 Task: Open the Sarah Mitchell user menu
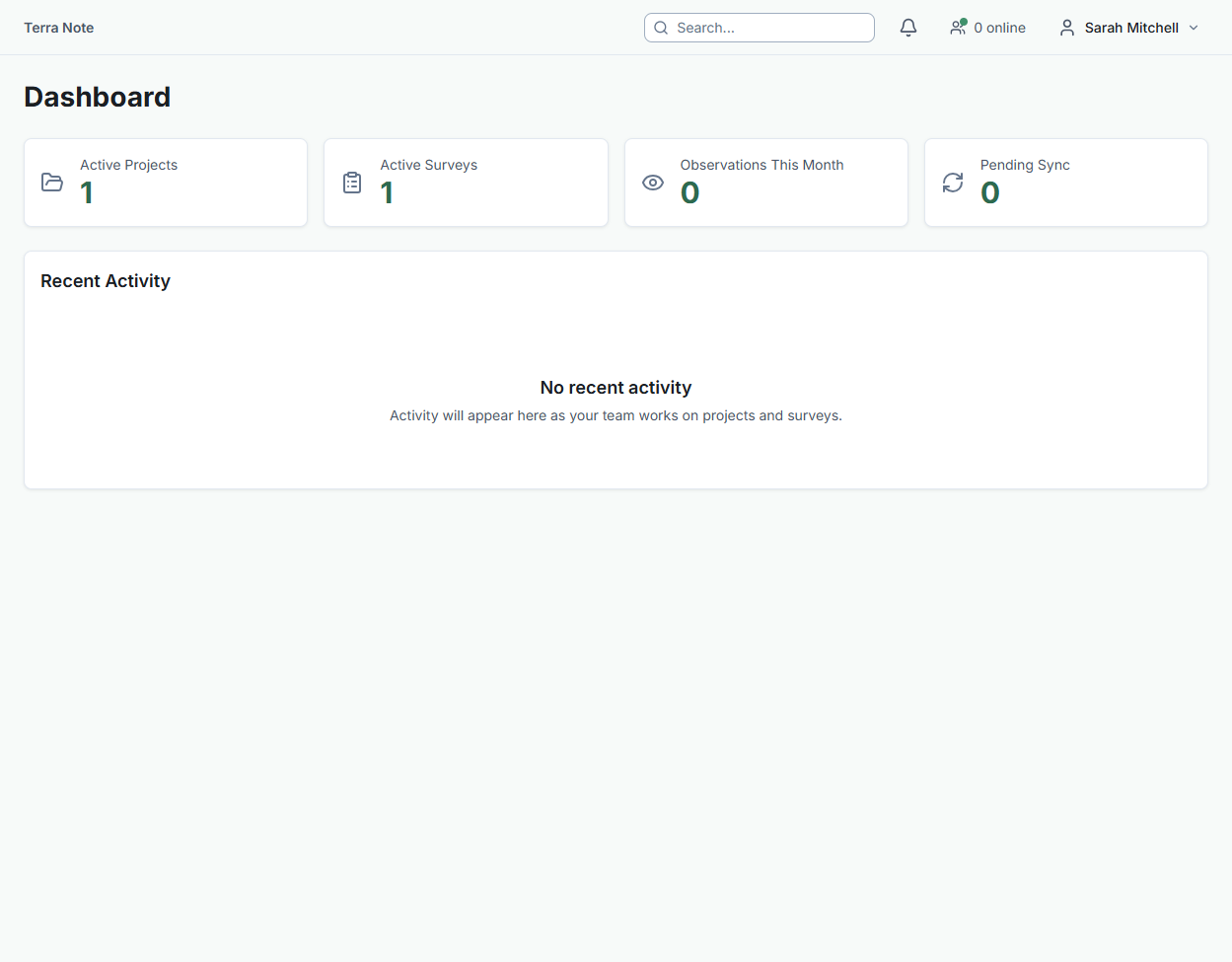(x=1130, y=28)
